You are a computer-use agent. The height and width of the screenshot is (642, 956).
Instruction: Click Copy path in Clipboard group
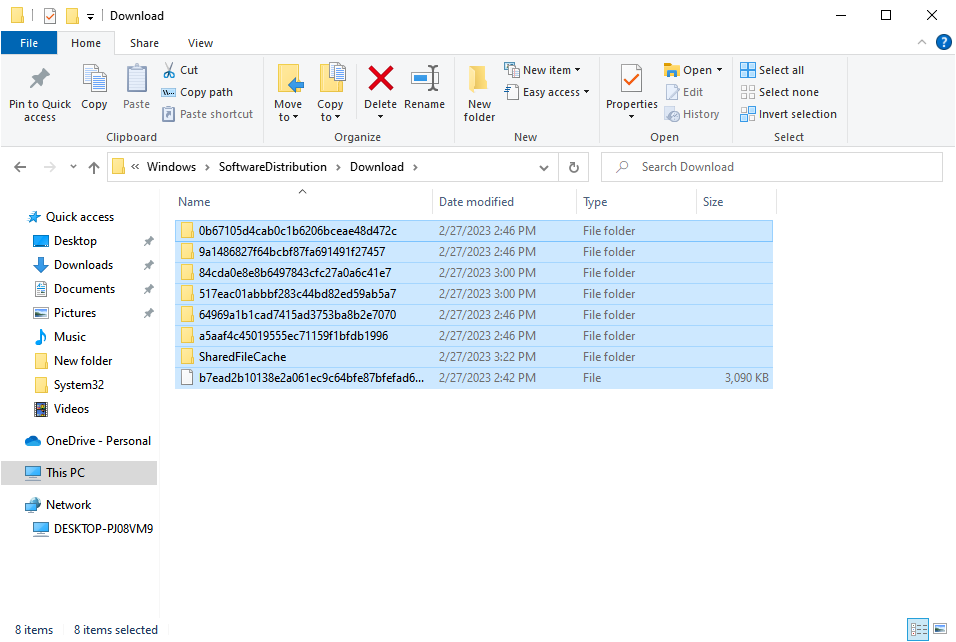197,92
